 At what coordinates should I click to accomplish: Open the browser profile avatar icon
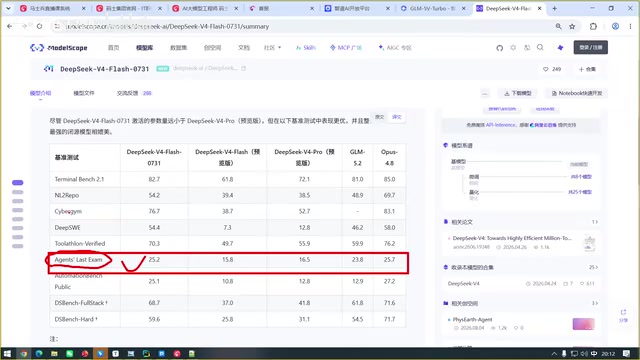click(x=615, y=26)
